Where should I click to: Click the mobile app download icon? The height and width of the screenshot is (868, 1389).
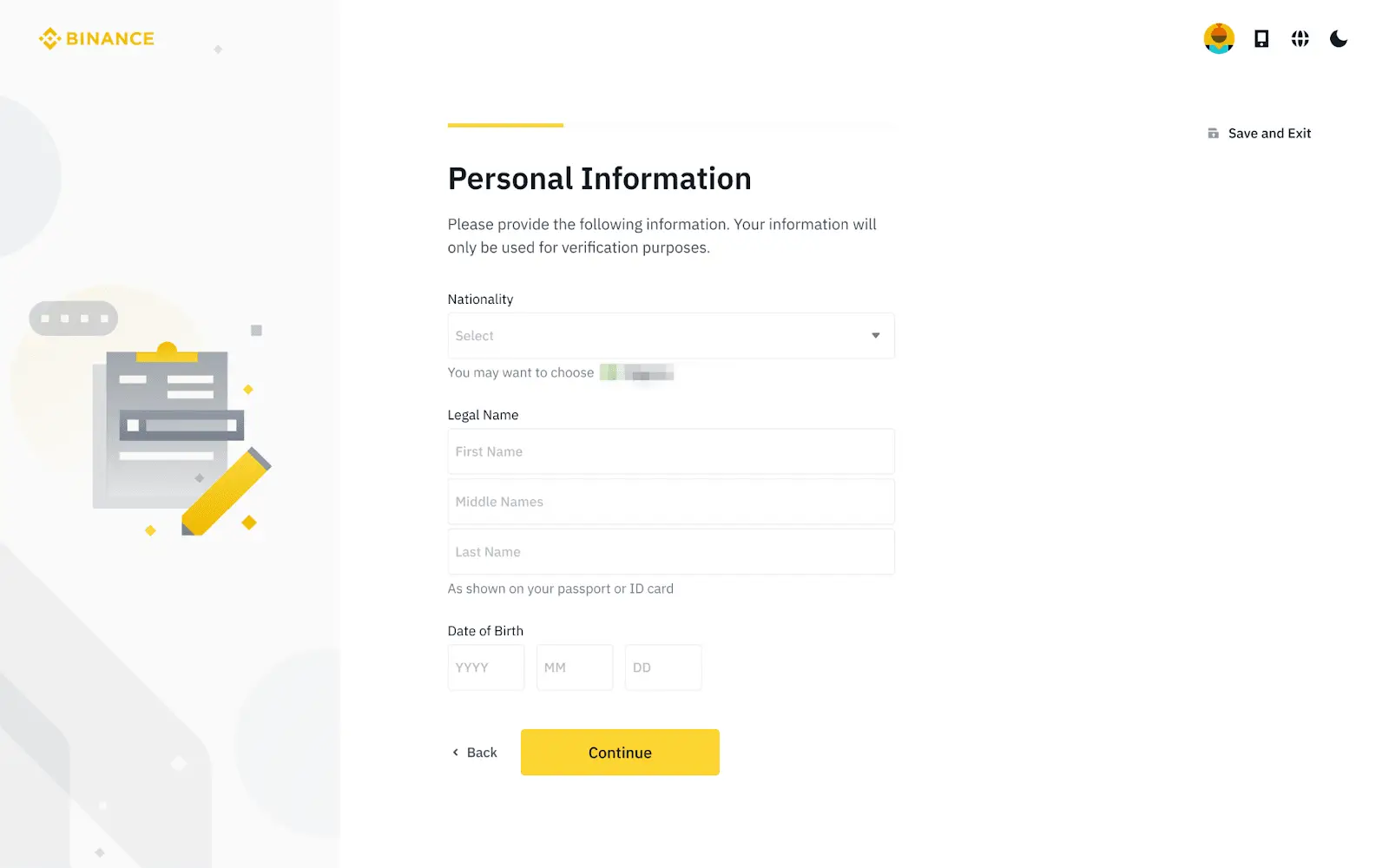[x=1261, y=39]
